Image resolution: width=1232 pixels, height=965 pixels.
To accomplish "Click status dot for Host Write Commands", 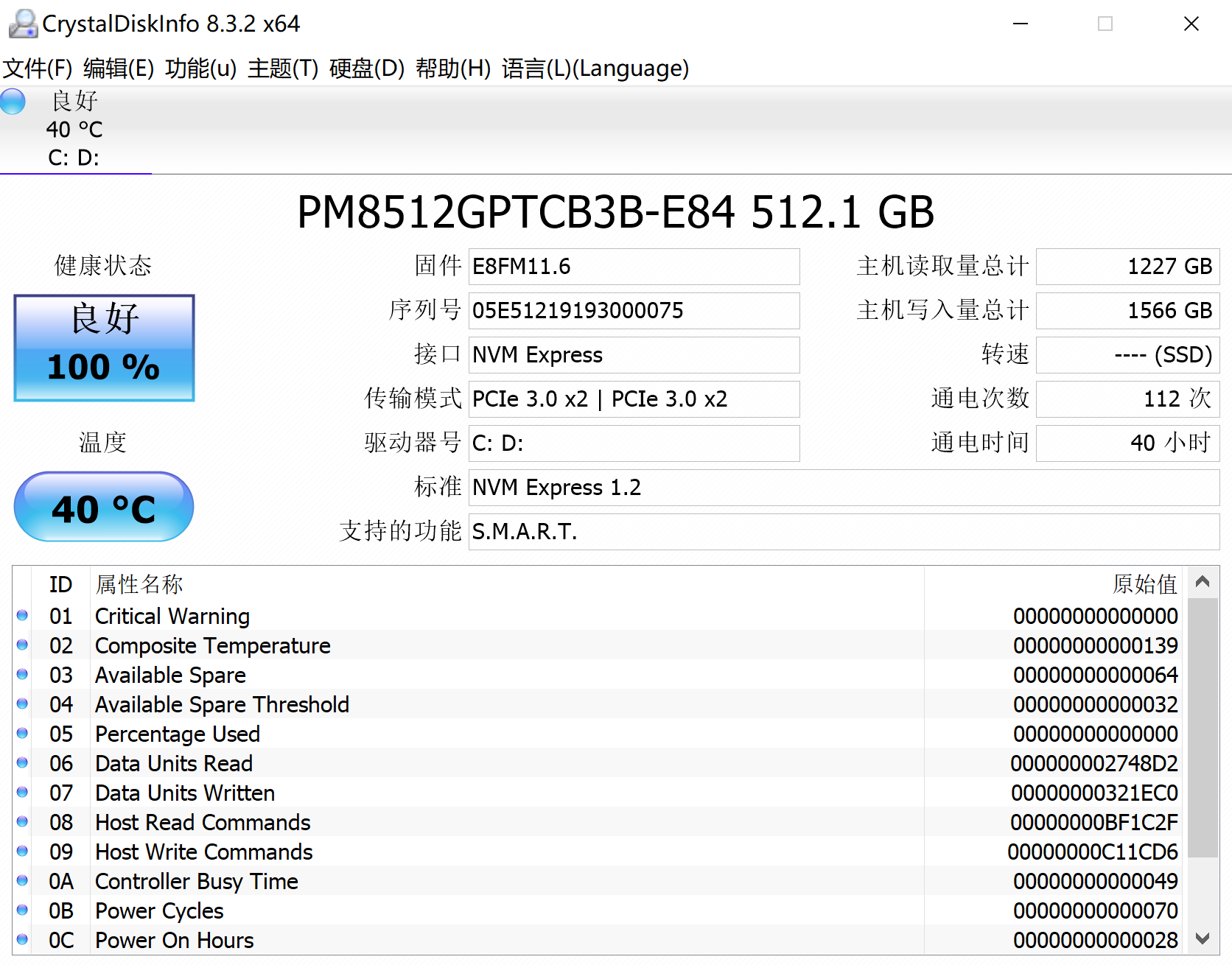I will [x=22, y=851].
